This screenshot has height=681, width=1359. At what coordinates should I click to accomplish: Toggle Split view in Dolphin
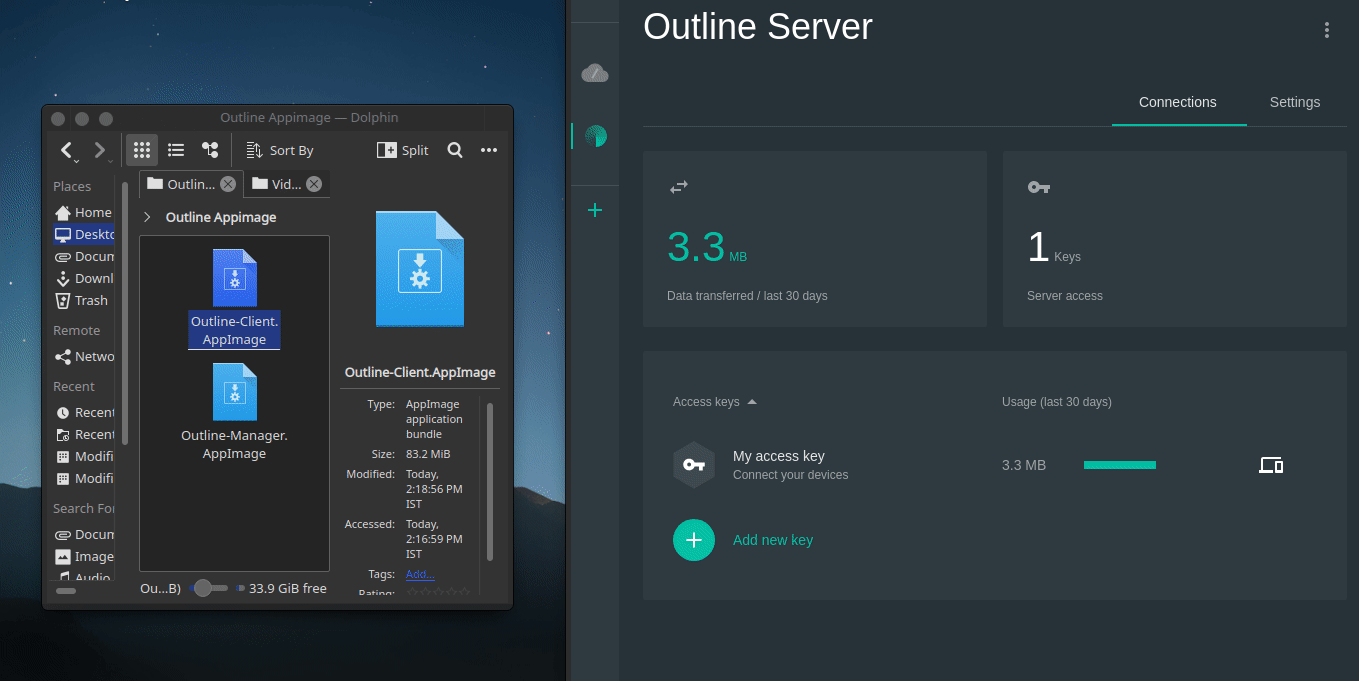click(x=403, y=149)
